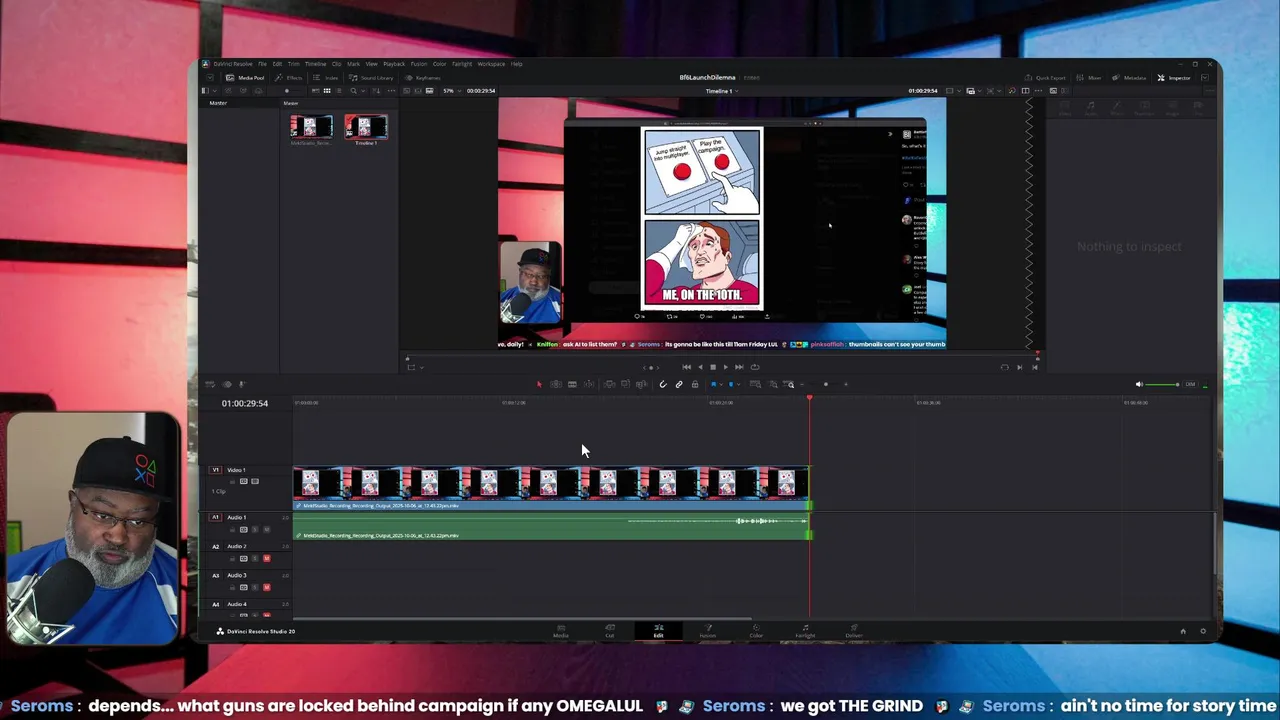Mute with the speaker volume icon
Image resolution: width=1280 pixels, height=720 pixels.
(1138, 384)
